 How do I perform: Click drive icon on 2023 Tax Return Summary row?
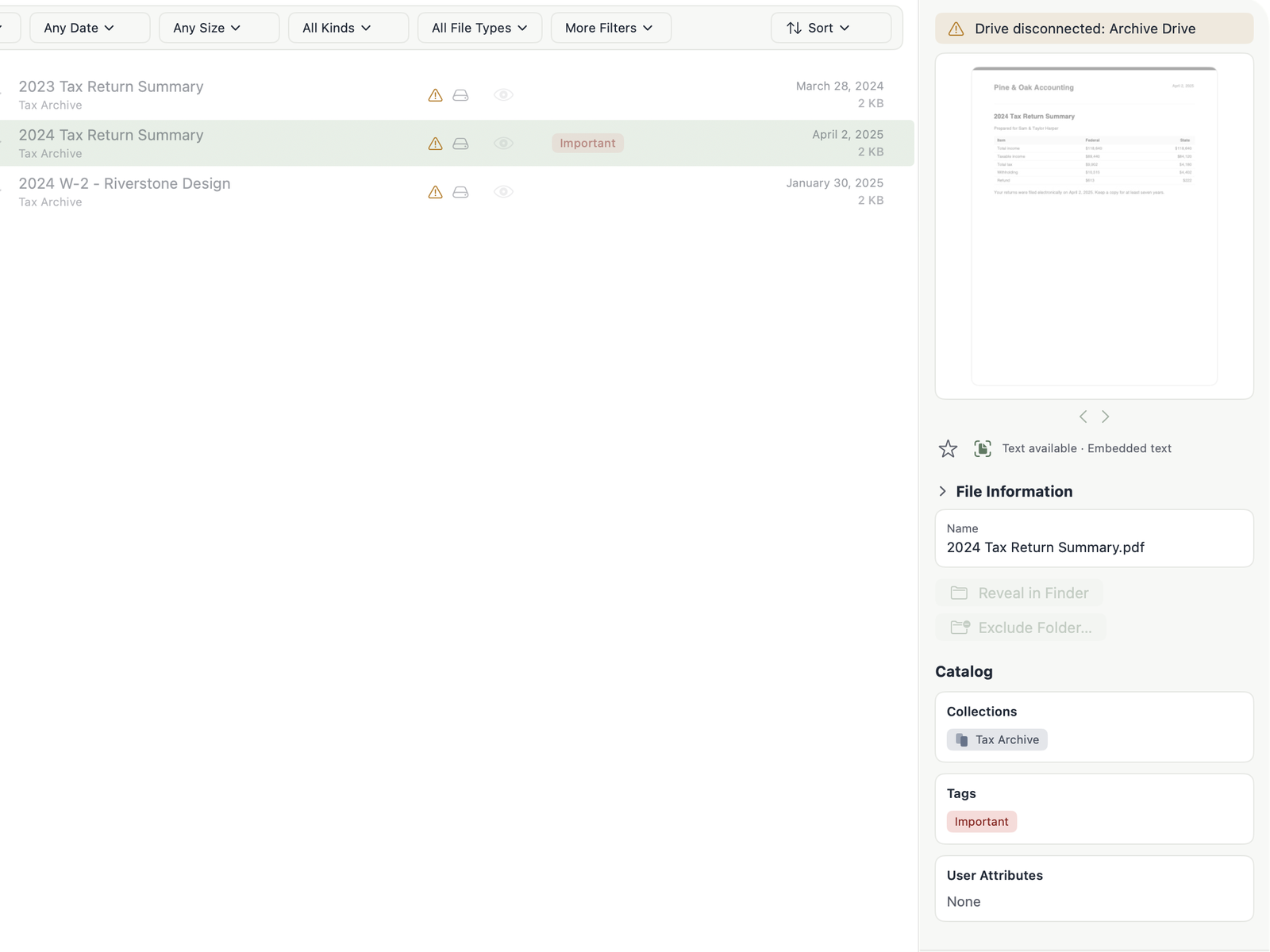pyautogui.click(x=460, y=95)
